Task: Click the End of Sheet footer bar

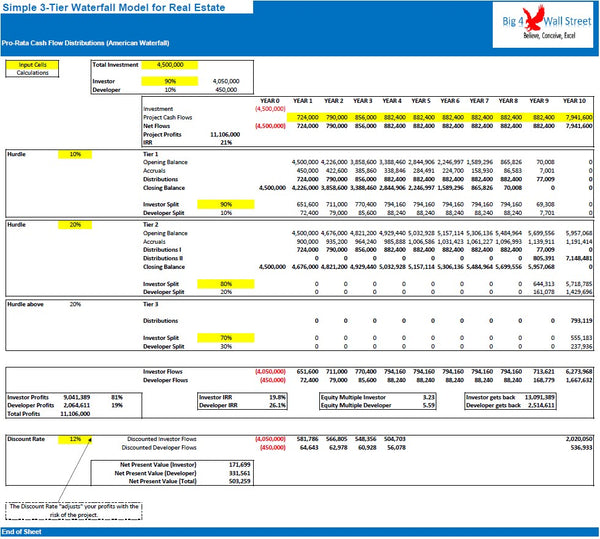Action: pos(300,532)
